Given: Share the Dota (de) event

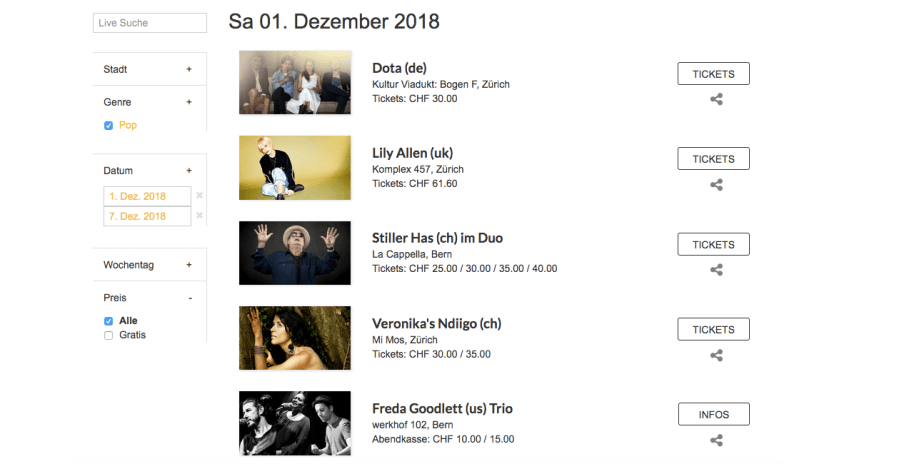Looking at the screenshot, I should tap(716, 99).
